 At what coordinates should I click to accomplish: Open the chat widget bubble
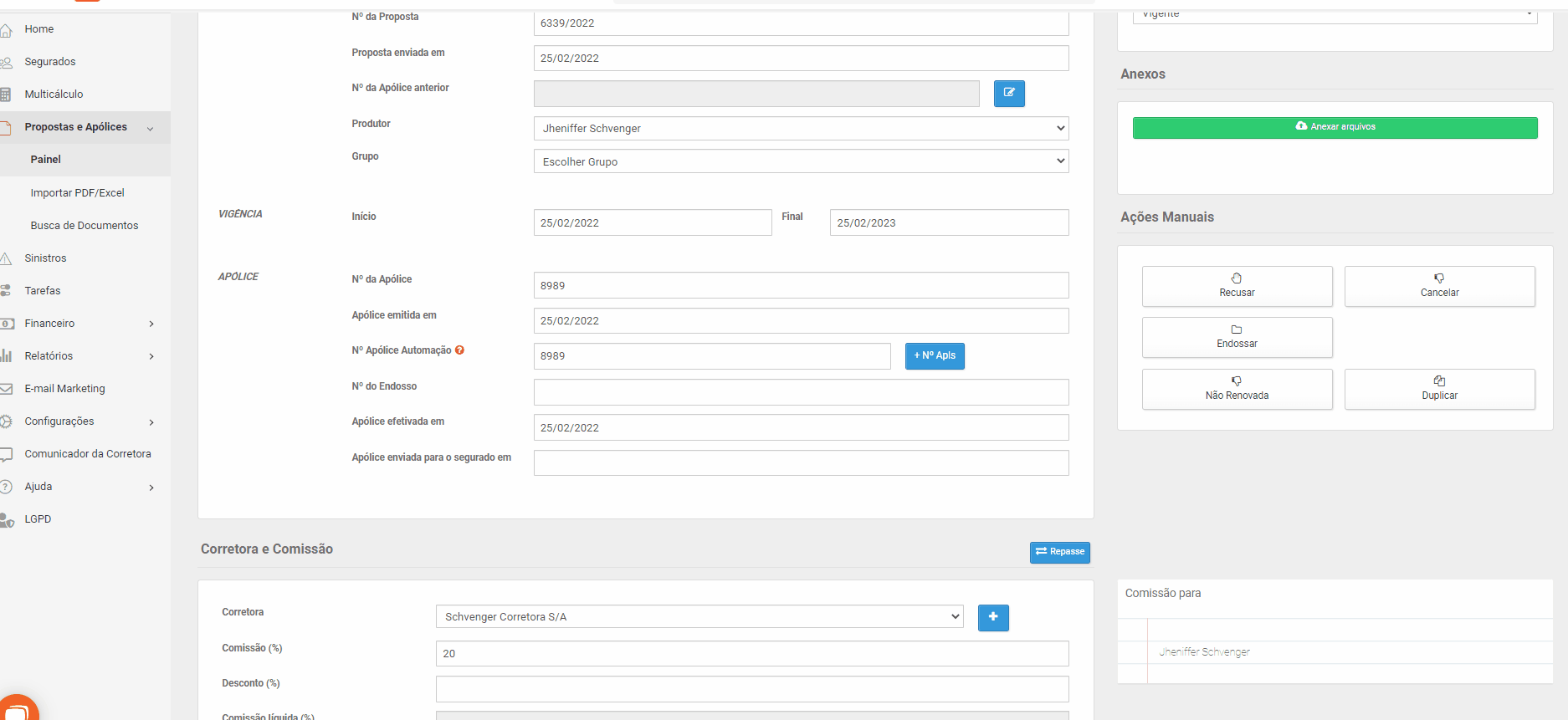pyautogui.click(x=17, y=709)
